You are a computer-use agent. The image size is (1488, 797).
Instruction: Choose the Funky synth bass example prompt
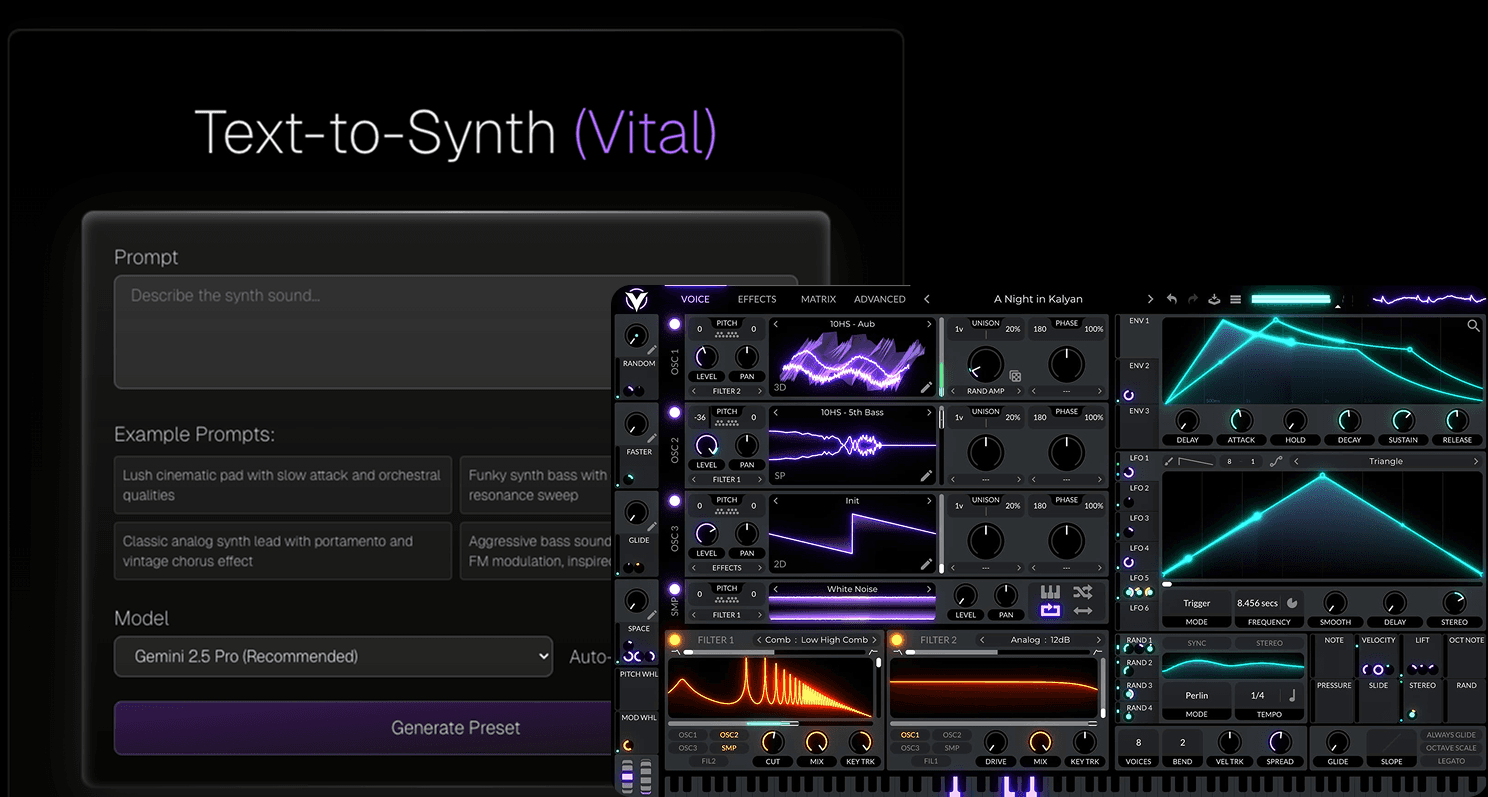coord(537,485)
